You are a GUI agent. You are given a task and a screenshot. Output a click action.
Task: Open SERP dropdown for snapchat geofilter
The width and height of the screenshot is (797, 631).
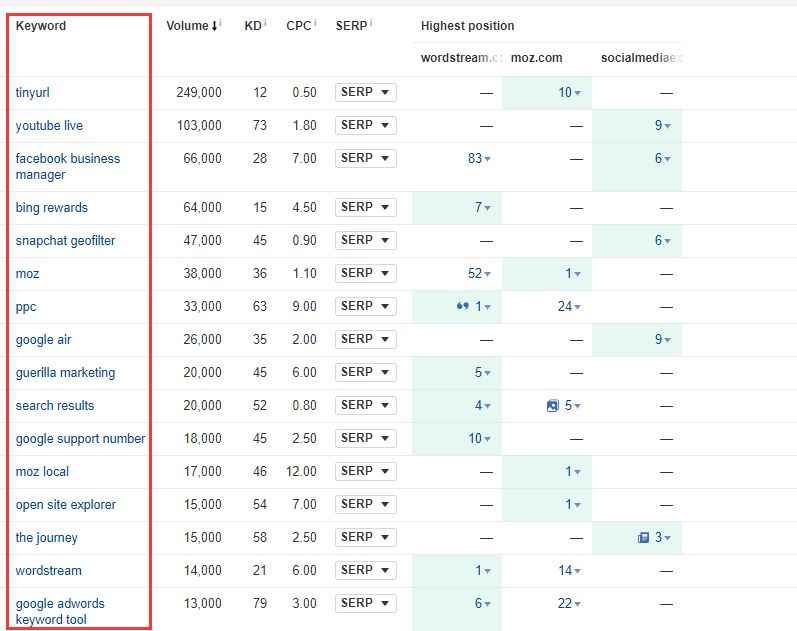pyautogui.click(x=365, y=240)
